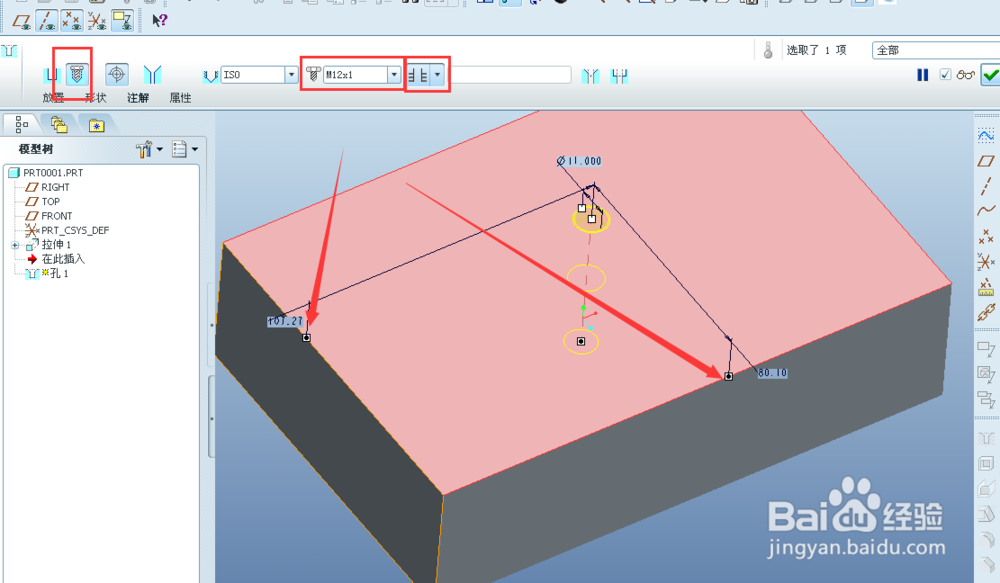Viewport: 1000px width, 583px height.
Task: Click the sketch tool in right toolbar
Action: coord(986,135)
